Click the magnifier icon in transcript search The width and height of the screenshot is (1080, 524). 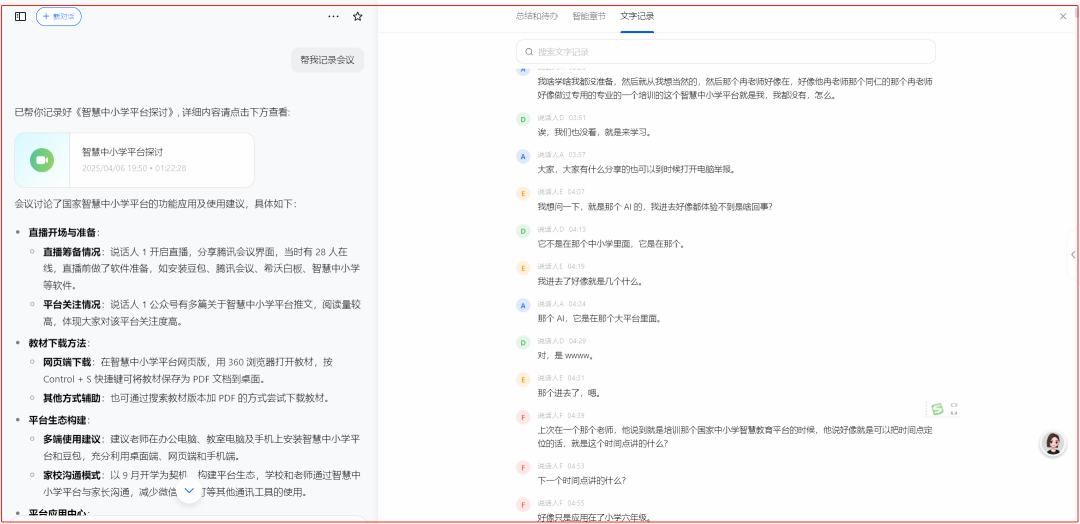pos(529,52)
